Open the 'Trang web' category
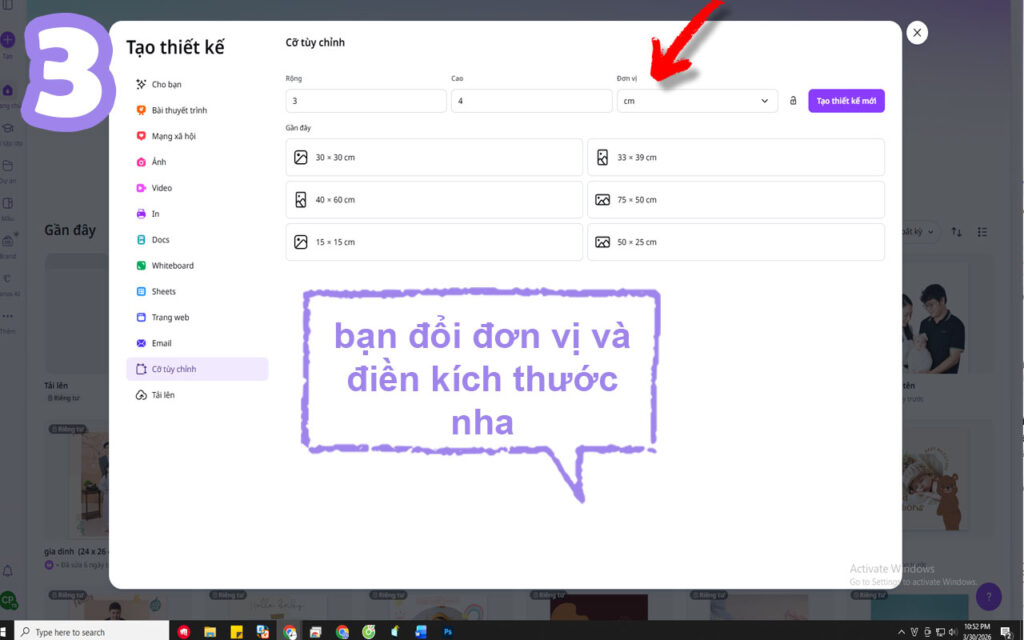Viewport: 1024px width, 640px height. coord(197,317)
